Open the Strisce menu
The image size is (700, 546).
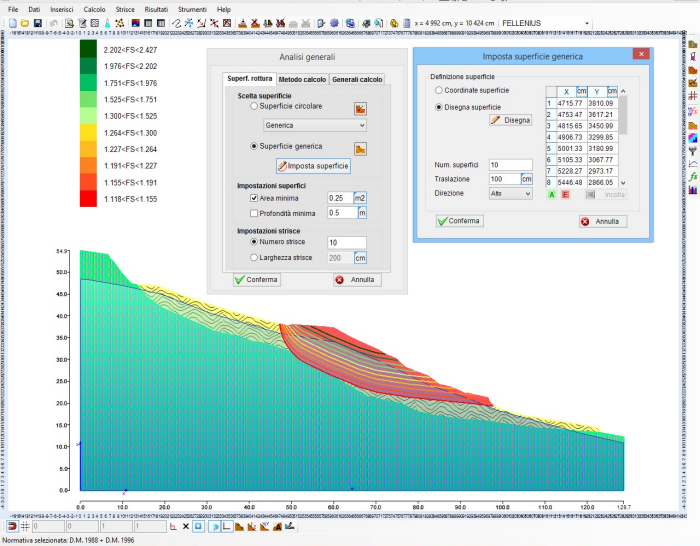point(125,9)
